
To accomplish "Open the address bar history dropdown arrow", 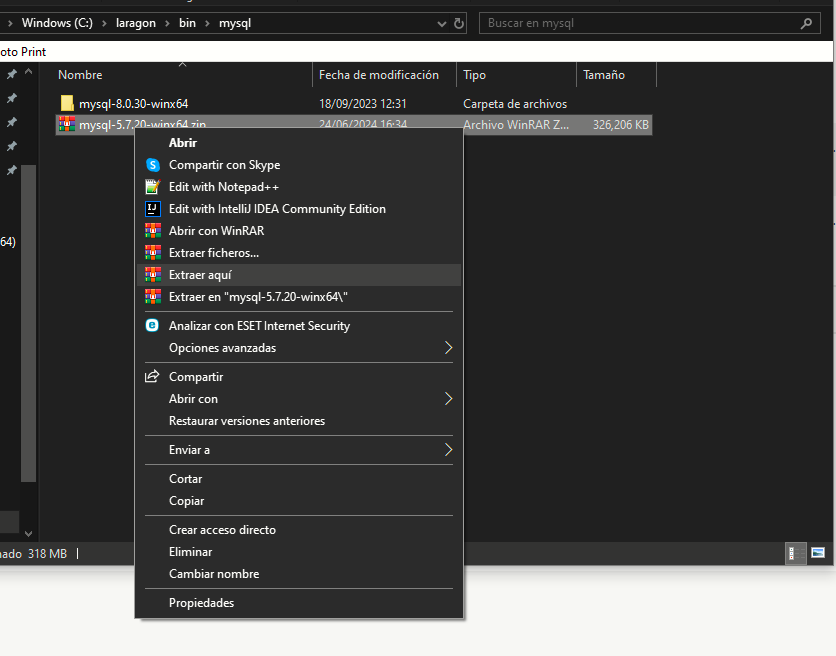I will [x=441, y=22].
